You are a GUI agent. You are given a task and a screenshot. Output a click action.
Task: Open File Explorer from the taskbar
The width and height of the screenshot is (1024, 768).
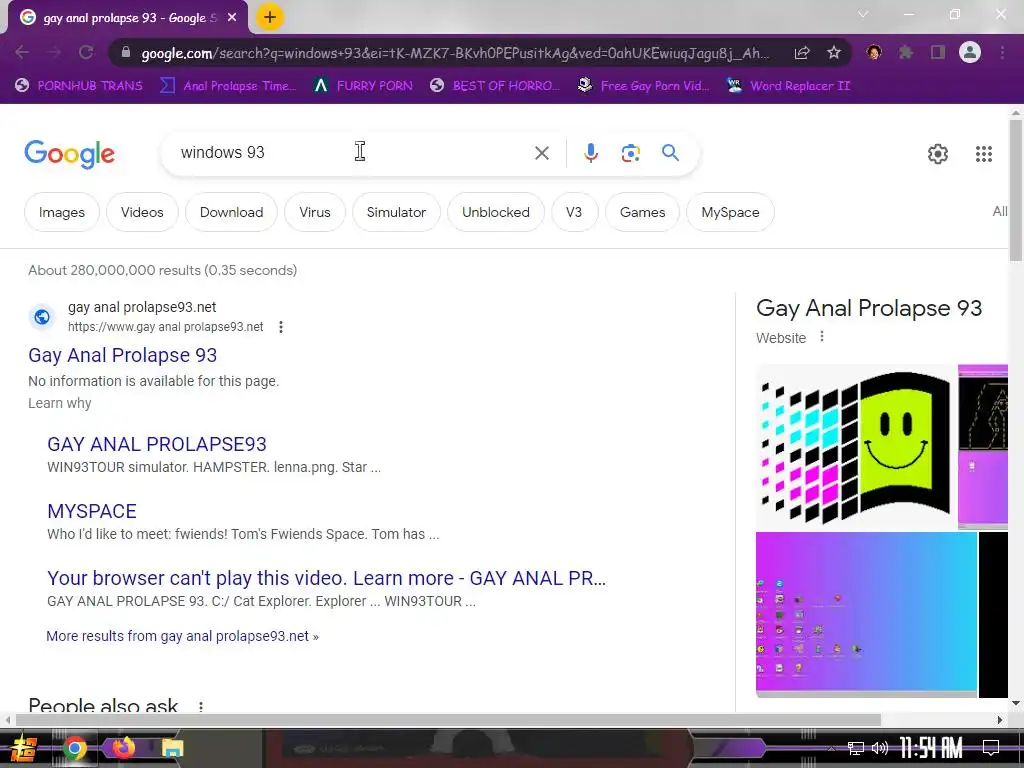pyautogui.click(x=172, y=748)
